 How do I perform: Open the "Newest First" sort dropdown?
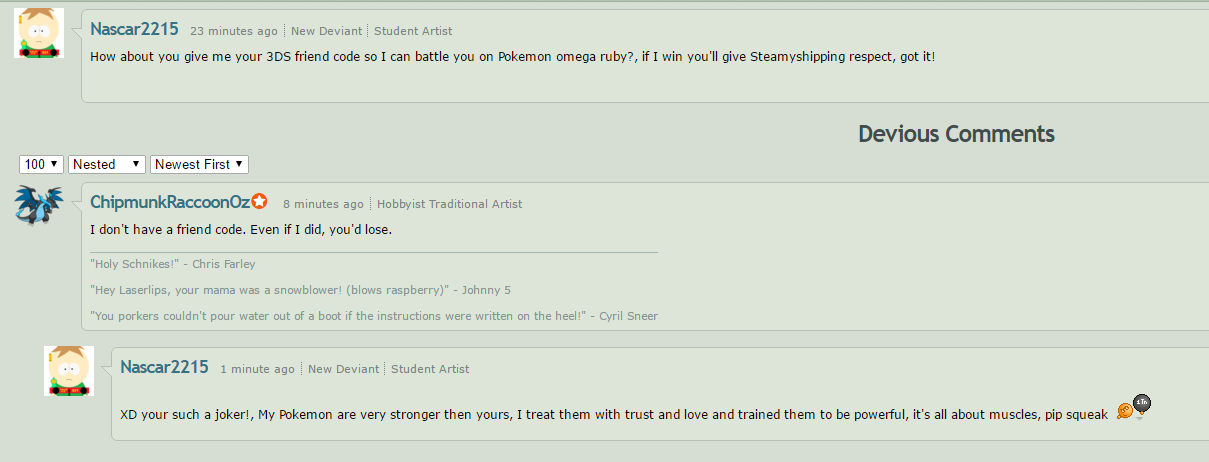click(x=199, y=164)
